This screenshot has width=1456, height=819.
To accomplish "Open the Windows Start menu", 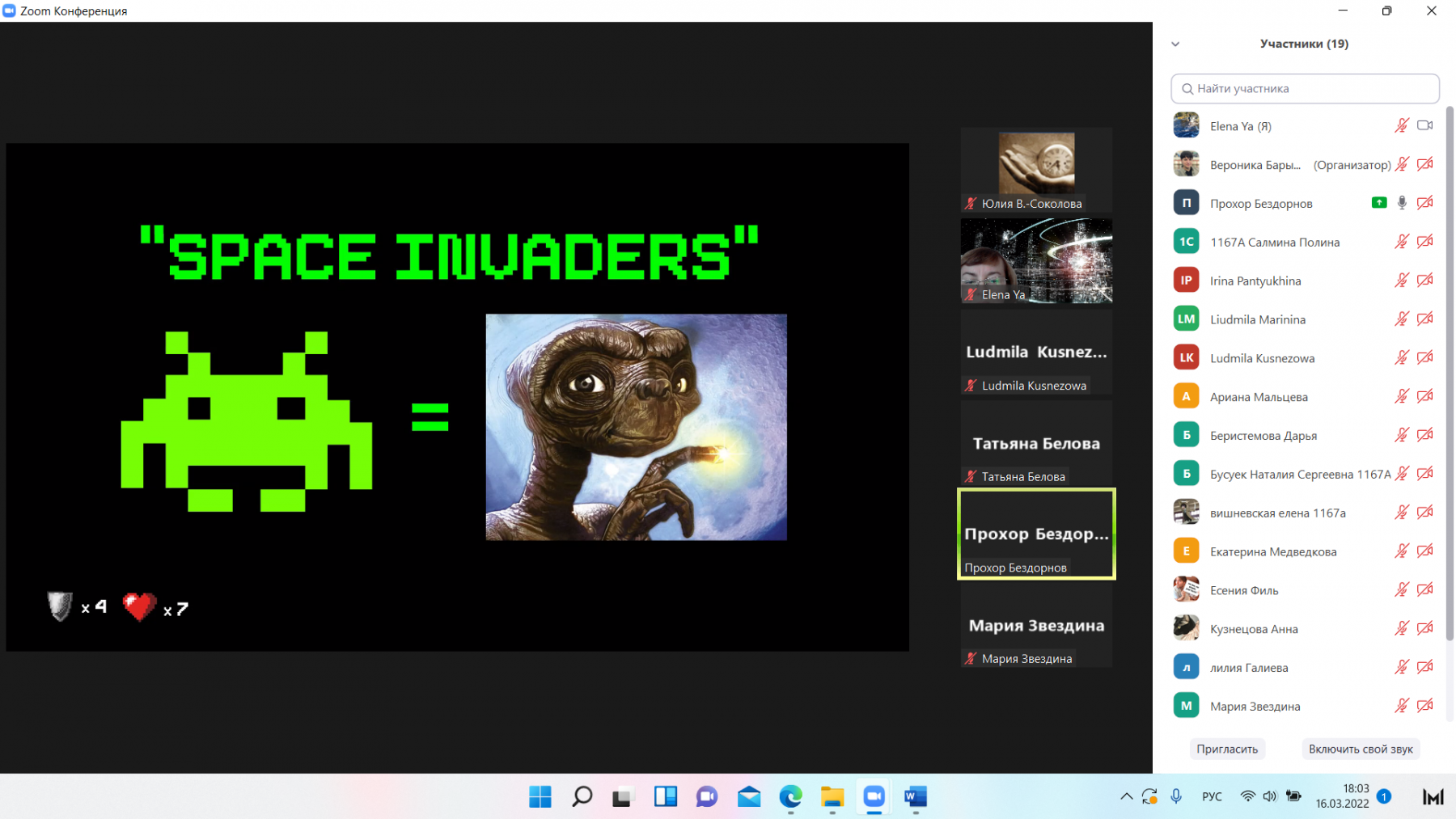I will [x=540, y=797].
